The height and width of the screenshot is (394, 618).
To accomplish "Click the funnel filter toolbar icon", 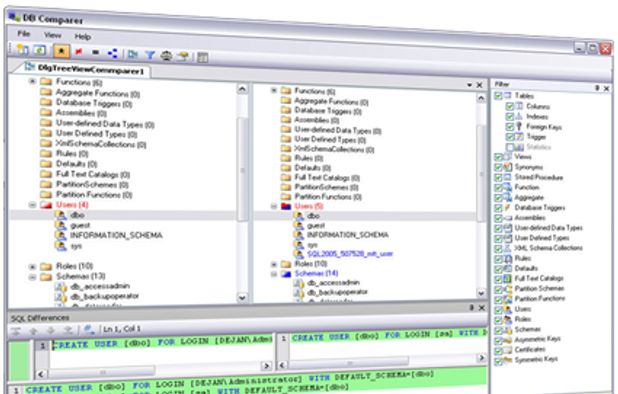I will coord(150,55).
